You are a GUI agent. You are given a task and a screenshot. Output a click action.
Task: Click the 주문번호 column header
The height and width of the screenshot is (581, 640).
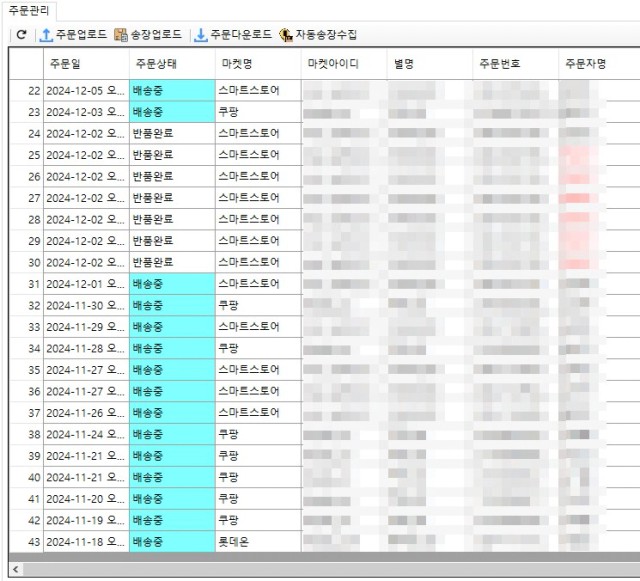[x=498, y=63]
